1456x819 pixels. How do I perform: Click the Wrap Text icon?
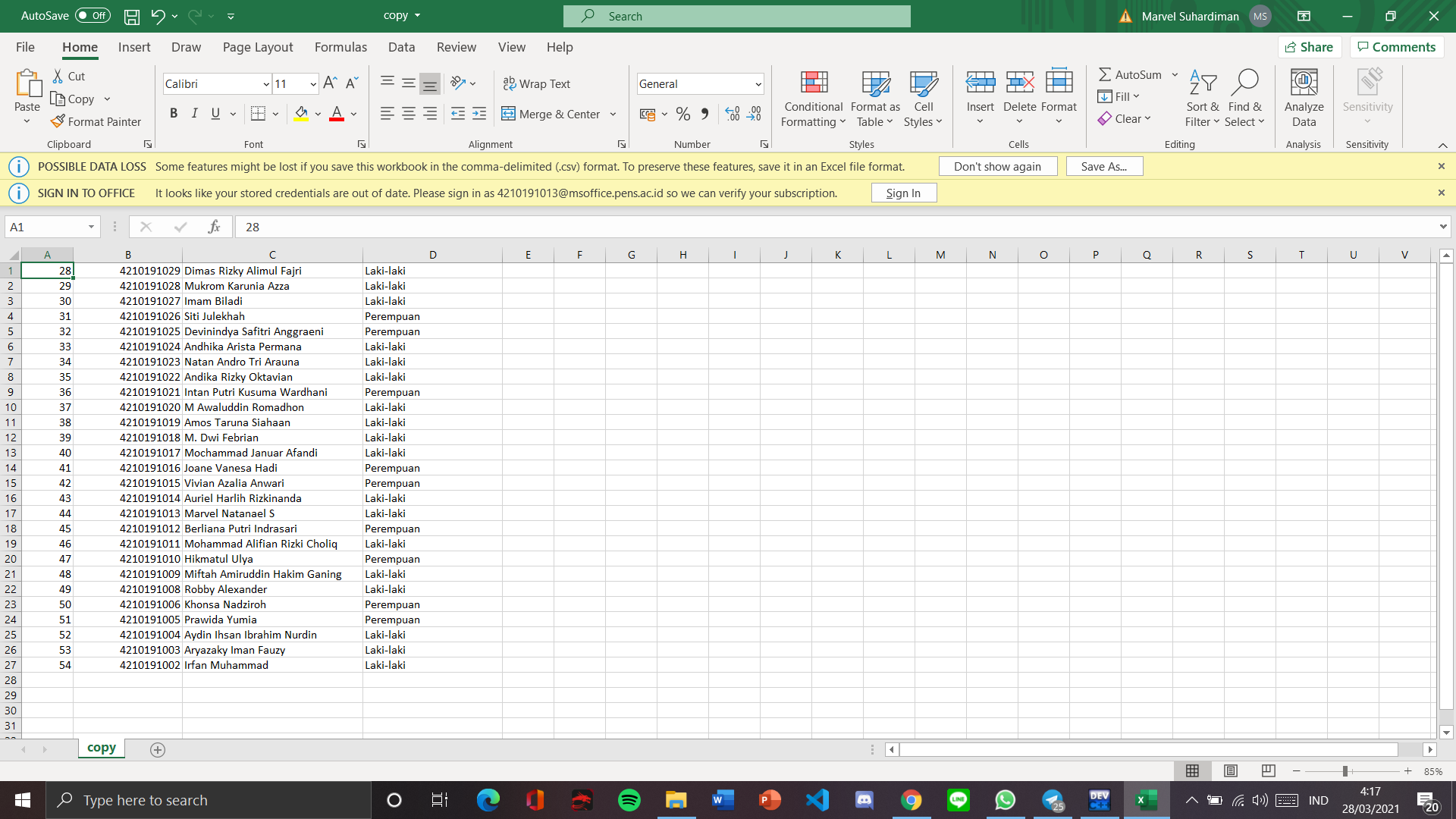click(x=510, y=83)
